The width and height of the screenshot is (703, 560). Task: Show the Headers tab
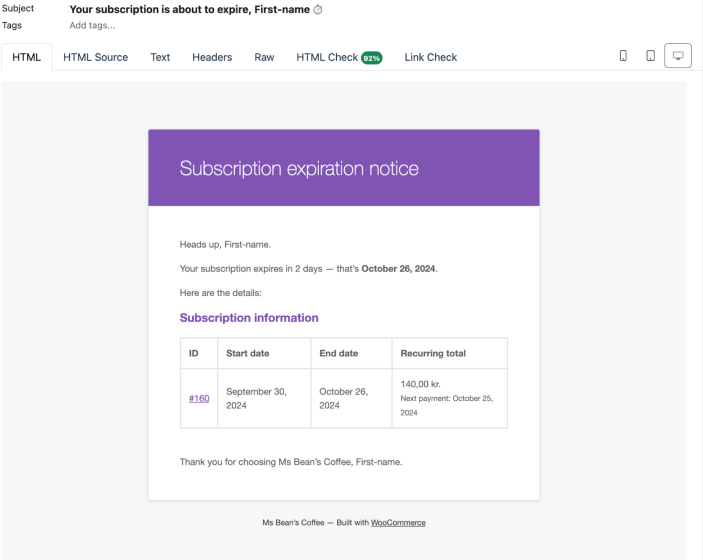(212, 57)
